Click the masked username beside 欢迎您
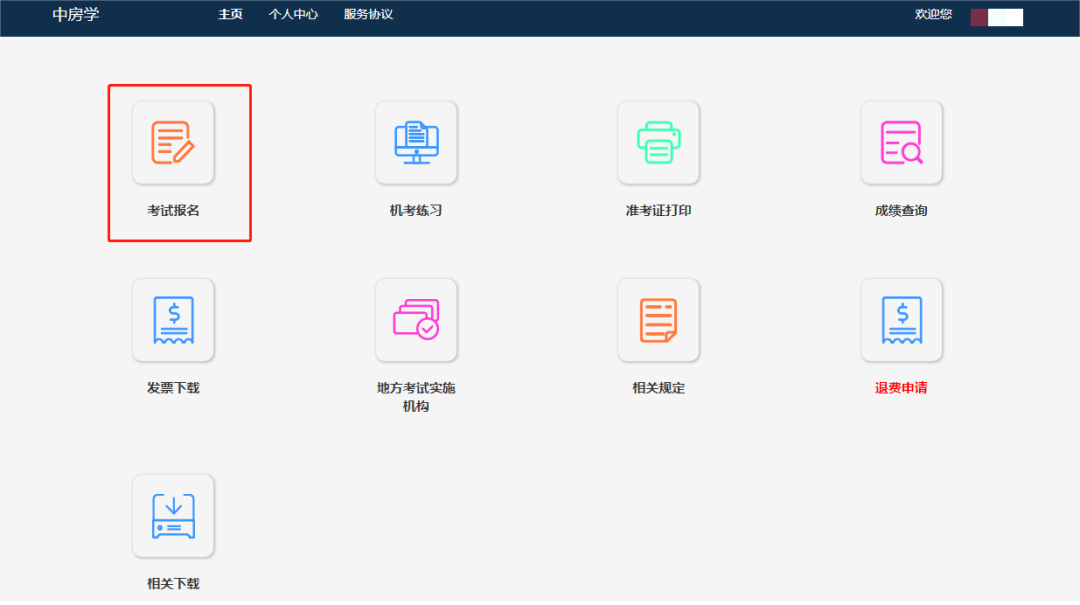 996,17
